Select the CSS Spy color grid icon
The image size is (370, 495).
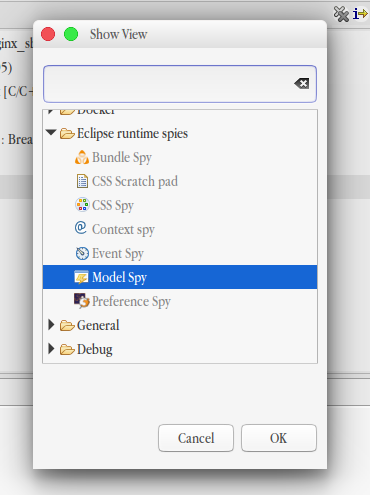point(82,205)
